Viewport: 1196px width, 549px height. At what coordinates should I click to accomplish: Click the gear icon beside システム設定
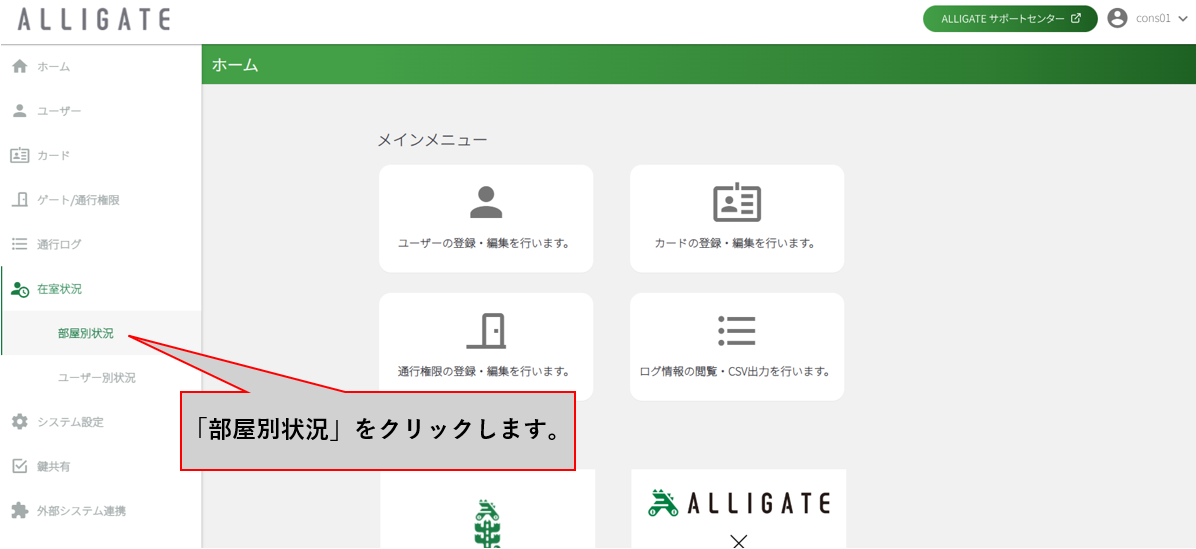coord(20,422)
